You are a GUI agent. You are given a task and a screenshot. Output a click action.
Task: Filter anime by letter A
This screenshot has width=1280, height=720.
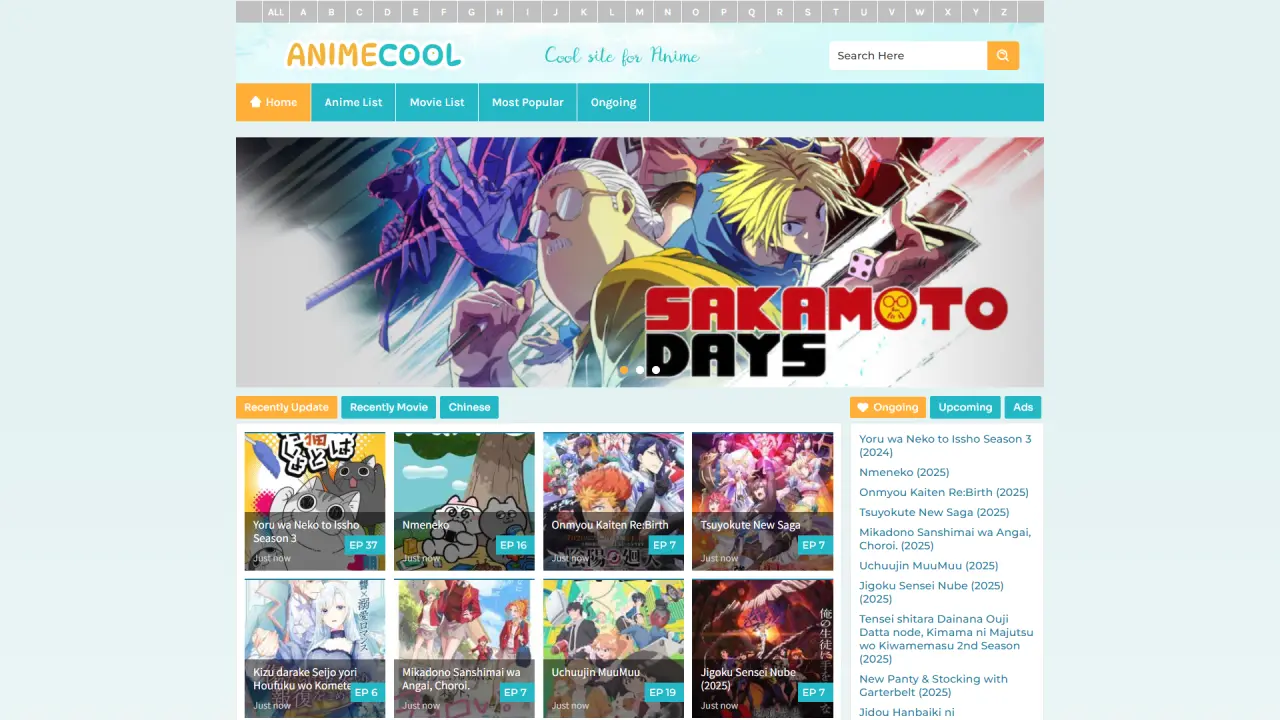[x=304, y=12]
